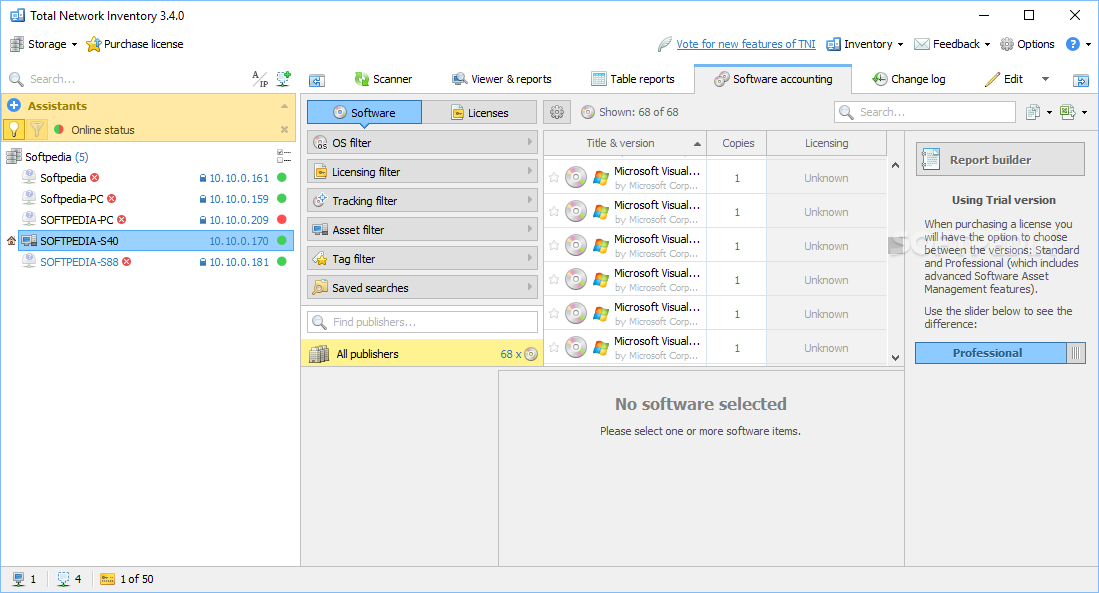The image size is (1099, 593).
Task: Select the Software sub-tab
Action: [x=364, y=112]
